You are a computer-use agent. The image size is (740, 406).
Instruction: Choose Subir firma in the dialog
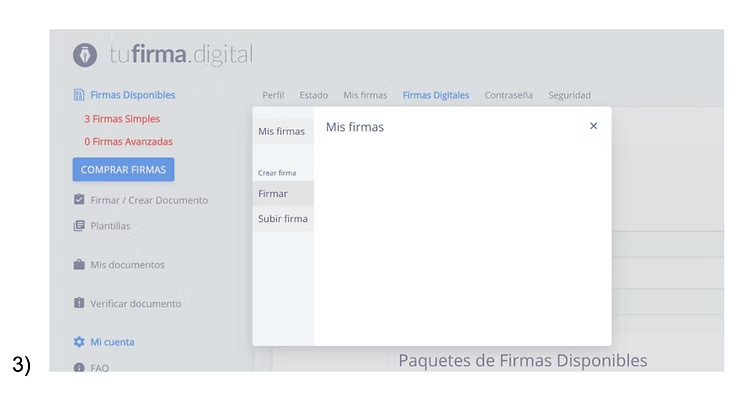283,219
